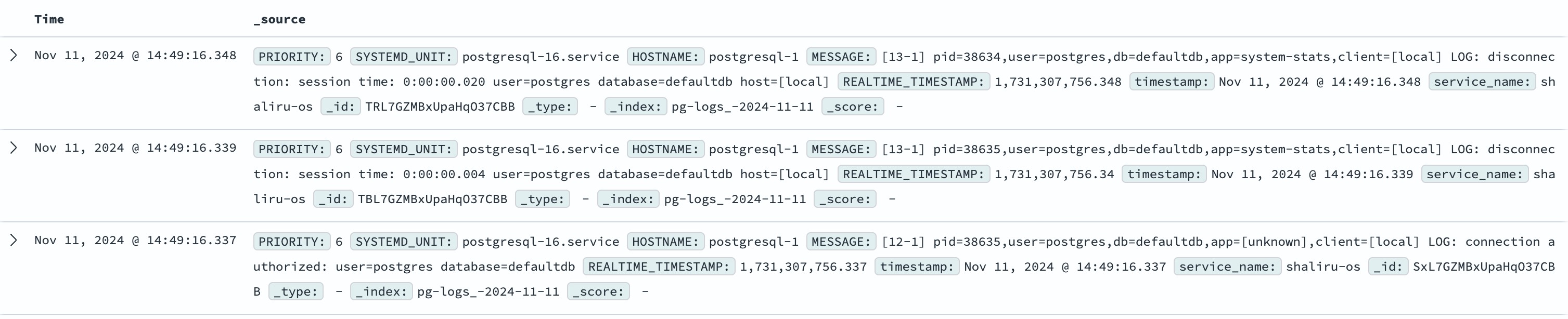This screenshot has height=319, width=1568.
Task: Click the SYSTEMD_UNIT label in the 14:49:16.339 row
Action: click(x=404, y=149)
